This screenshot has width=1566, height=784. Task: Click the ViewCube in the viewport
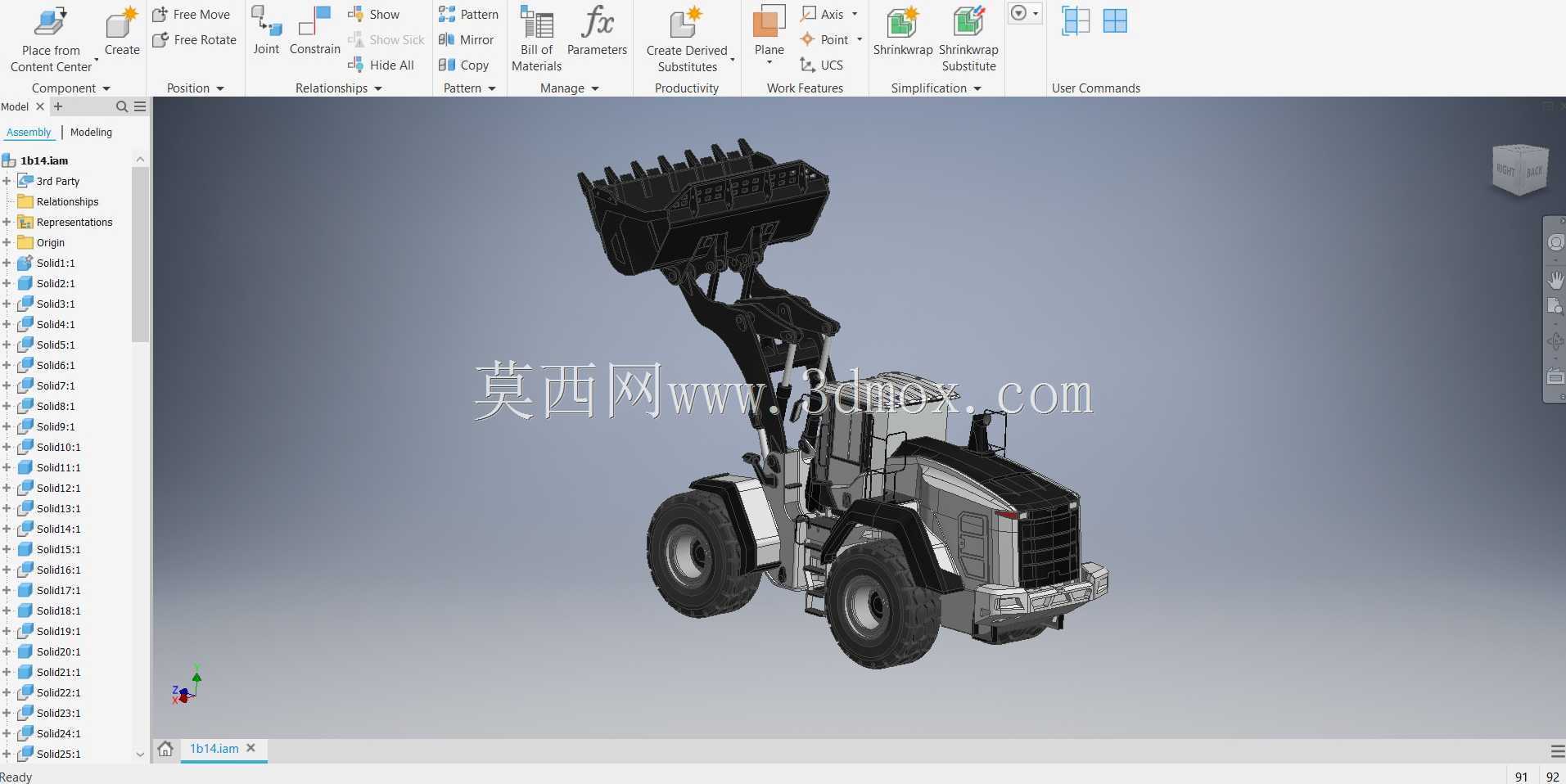1521,169
